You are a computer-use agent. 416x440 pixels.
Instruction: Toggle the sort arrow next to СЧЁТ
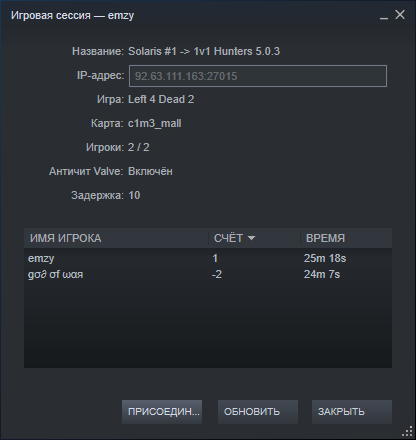coord(251,238)
